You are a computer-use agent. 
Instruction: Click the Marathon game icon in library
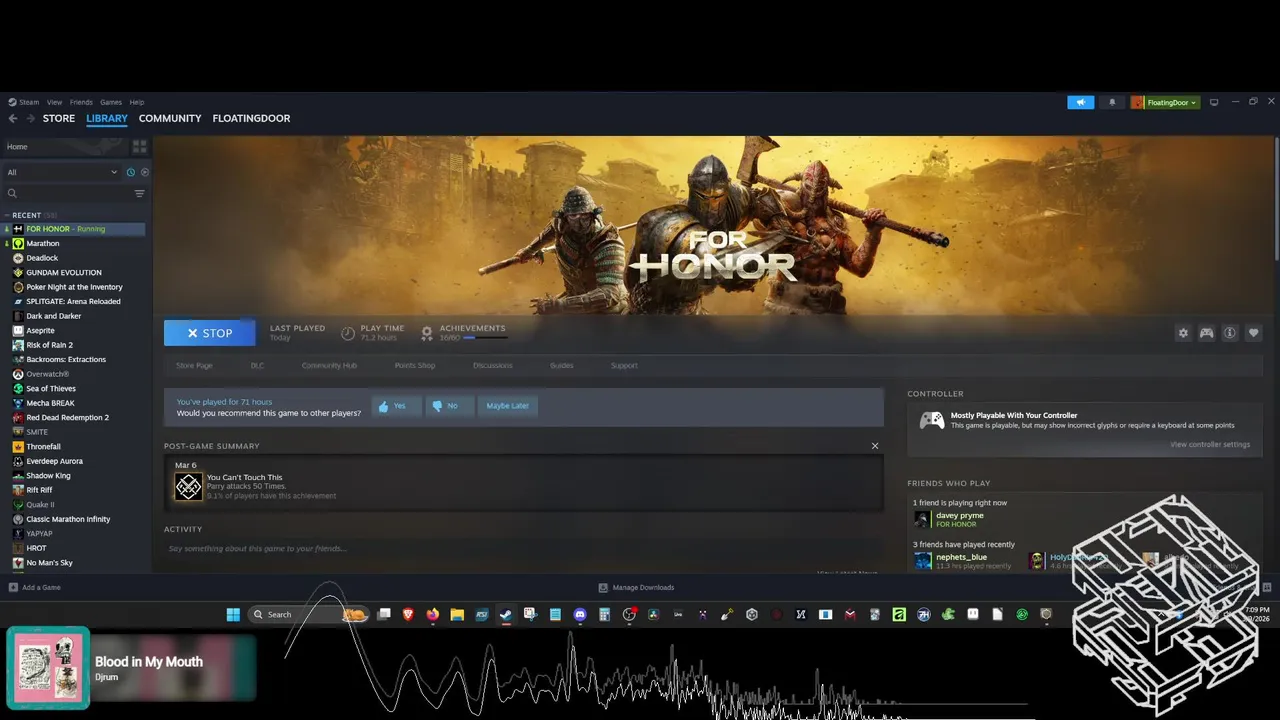[18, 243]
